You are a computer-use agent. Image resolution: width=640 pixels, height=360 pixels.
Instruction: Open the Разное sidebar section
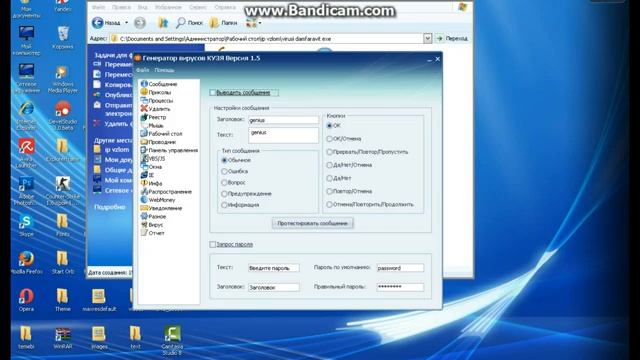click(153, 216)
